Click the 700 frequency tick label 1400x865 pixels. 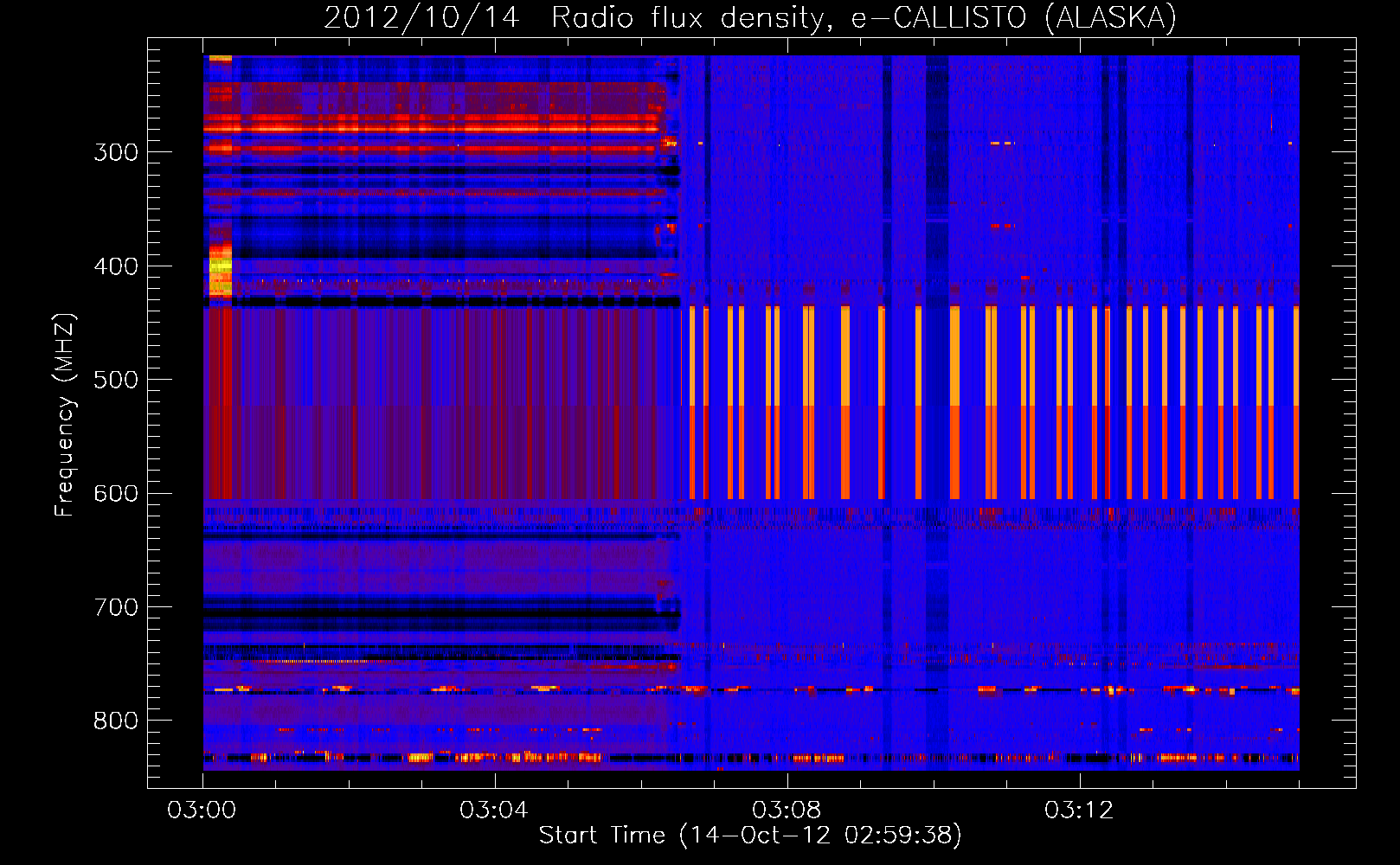(x=116, y=607)
